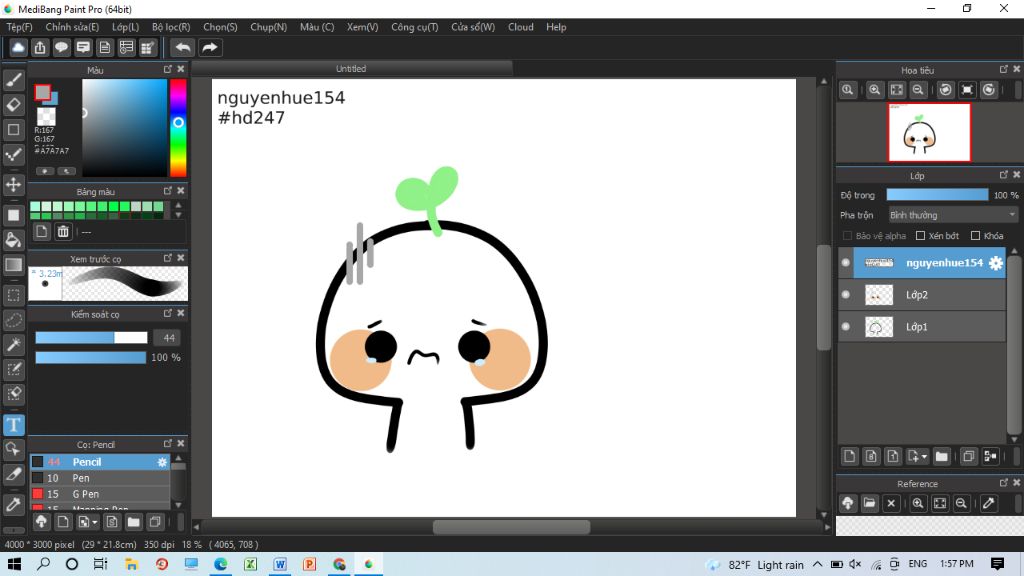Screen dimensions: 1024x576
Task: Hide the nguyenhue154 layer
Action: click(x=846, y=263)
